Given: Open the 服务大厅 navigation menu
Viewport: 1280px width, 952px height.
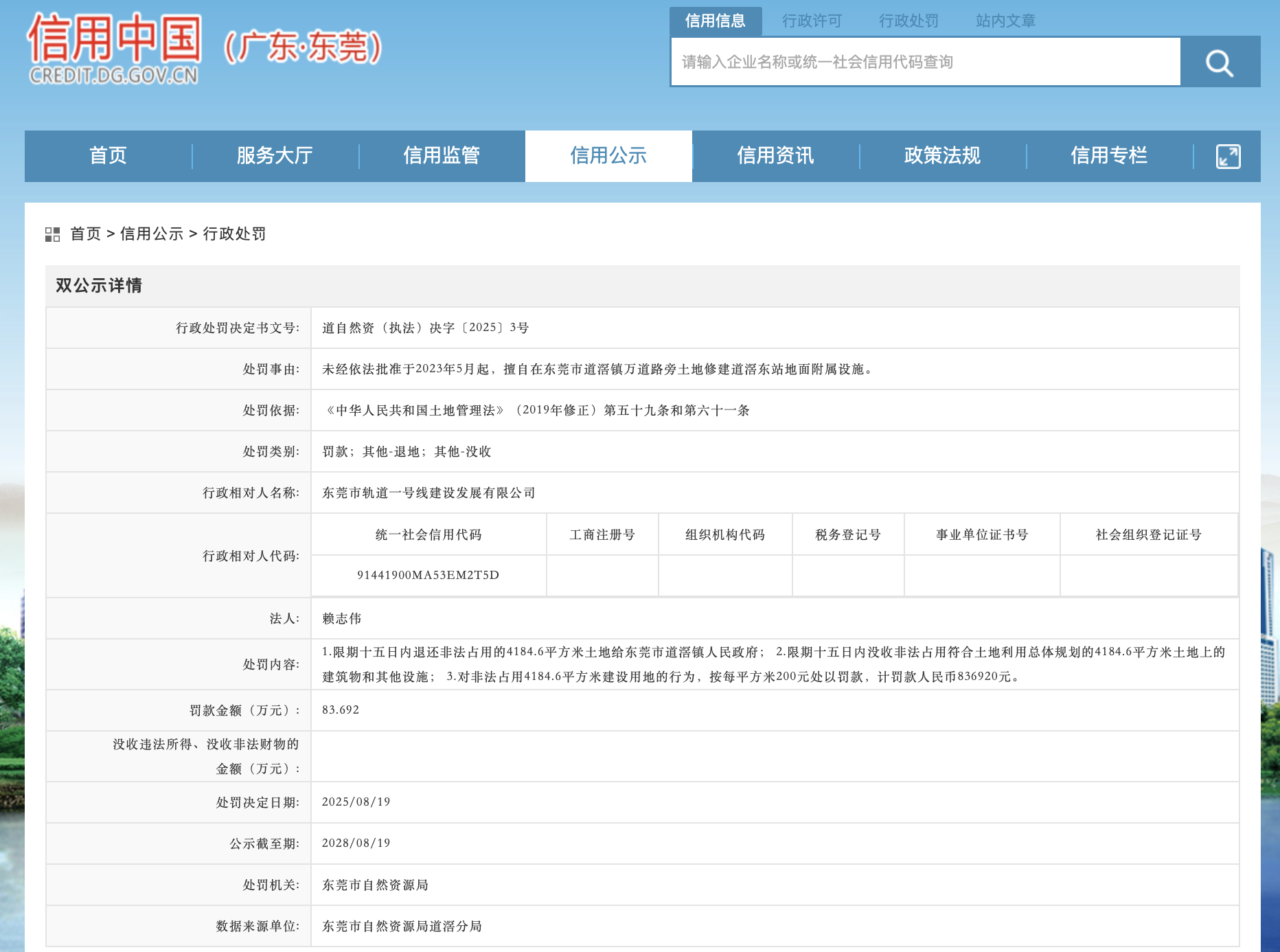Looking at the screenshot, I should click(275, 156).
